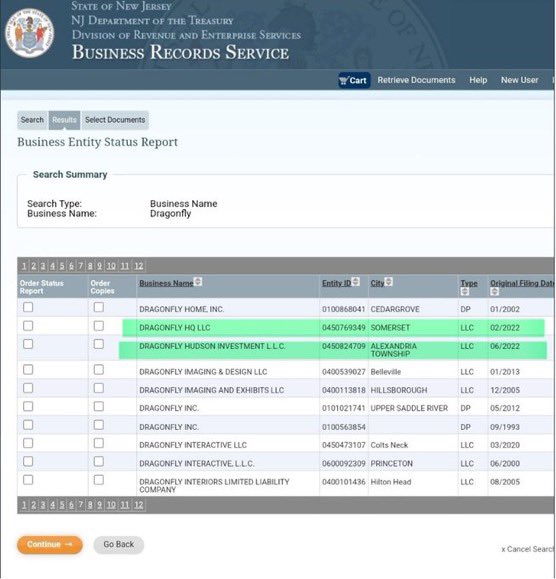Viewport: 556px width, 579px height.
Task: Select entity ID 0100868041
Action: (x=344, y=309)
